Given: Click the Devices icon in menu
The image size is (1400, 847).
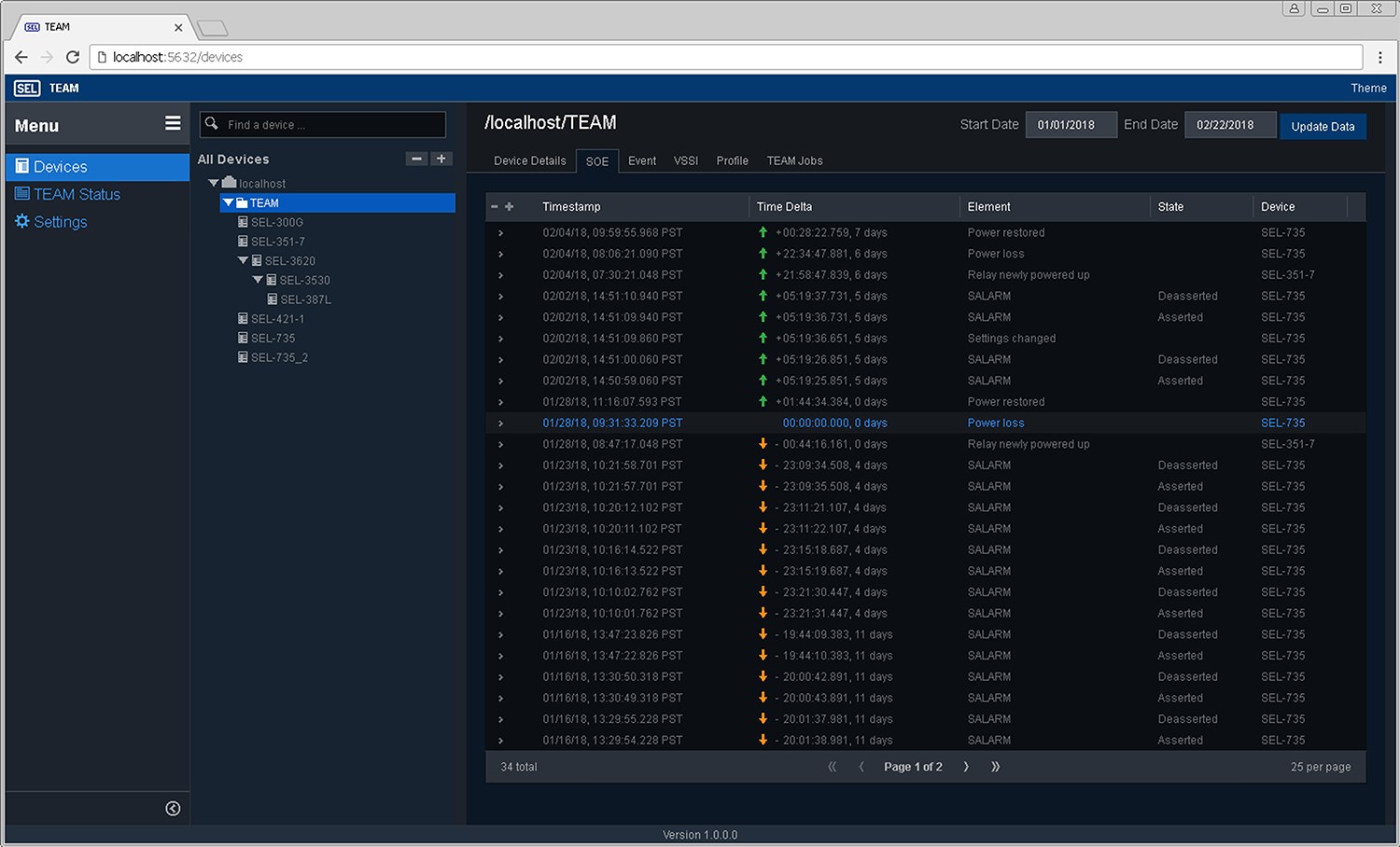Looking at the screenshot, I should (22, 166).
